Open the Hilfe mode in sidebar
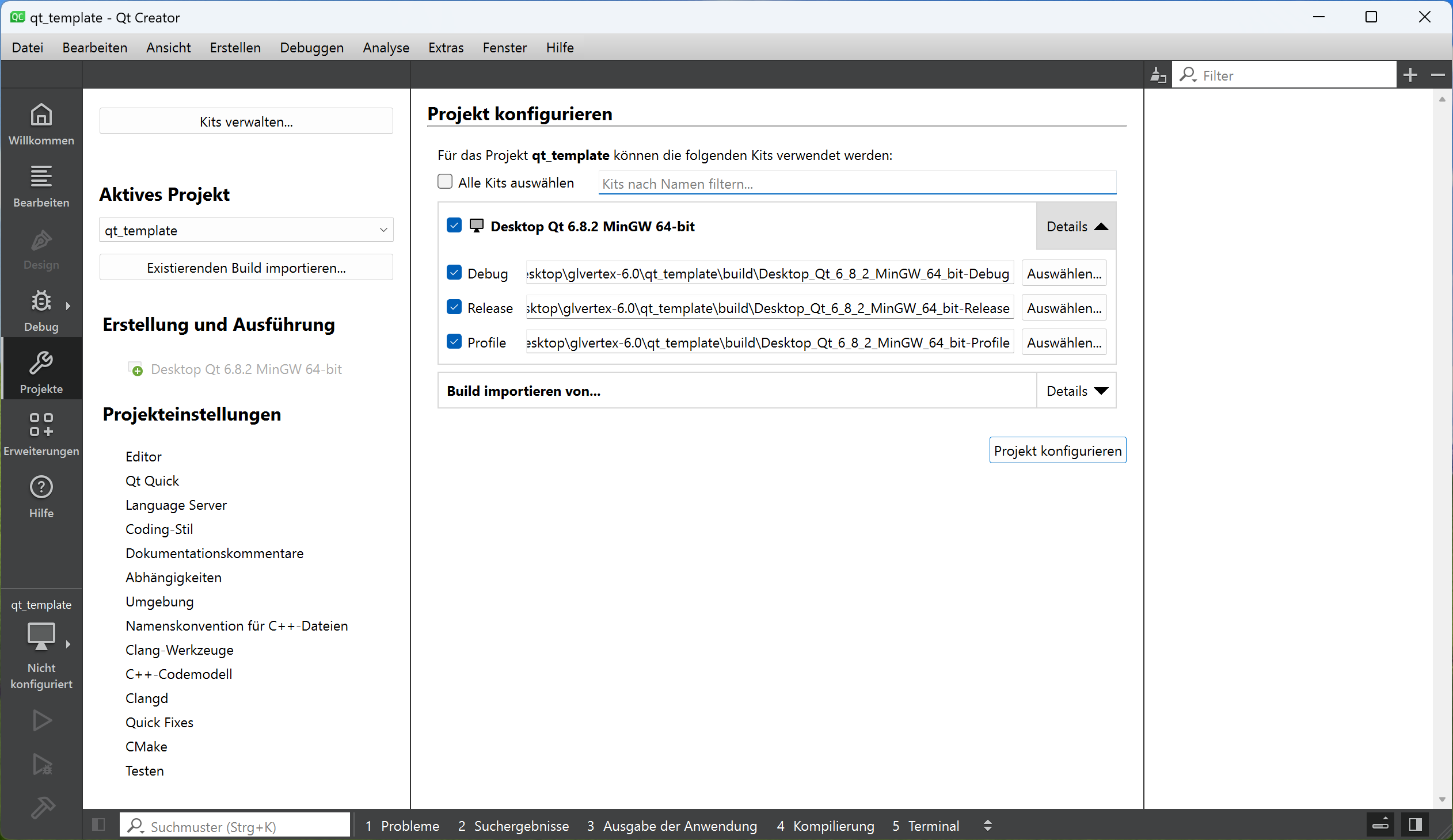The image size is (1453, 840). click(41, 497)
